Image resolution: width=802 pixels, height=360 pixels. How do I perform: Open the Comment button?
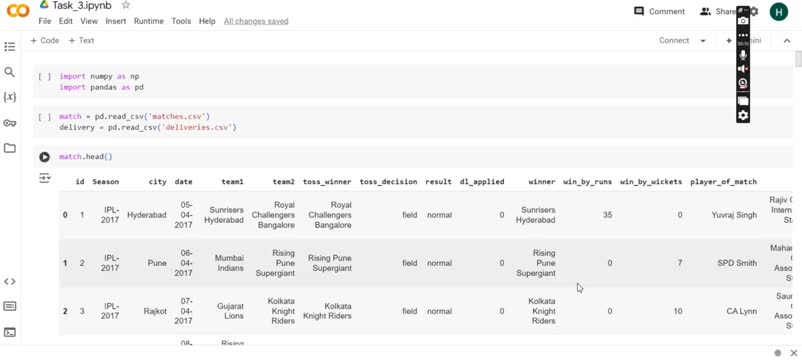(x=659, y=11)
